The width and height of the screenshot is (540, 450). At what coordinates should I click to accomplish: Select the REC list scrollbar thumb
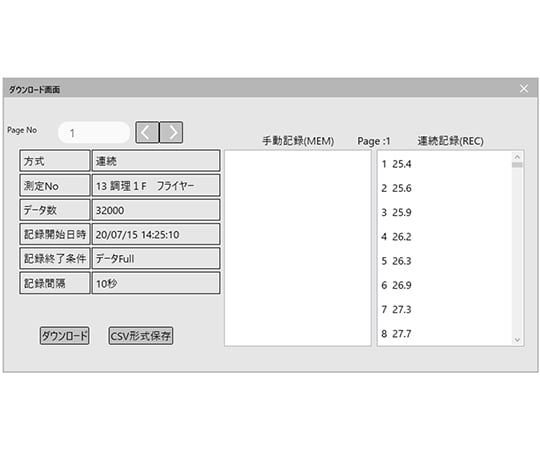pyautogui.click(x=517, y=165)
